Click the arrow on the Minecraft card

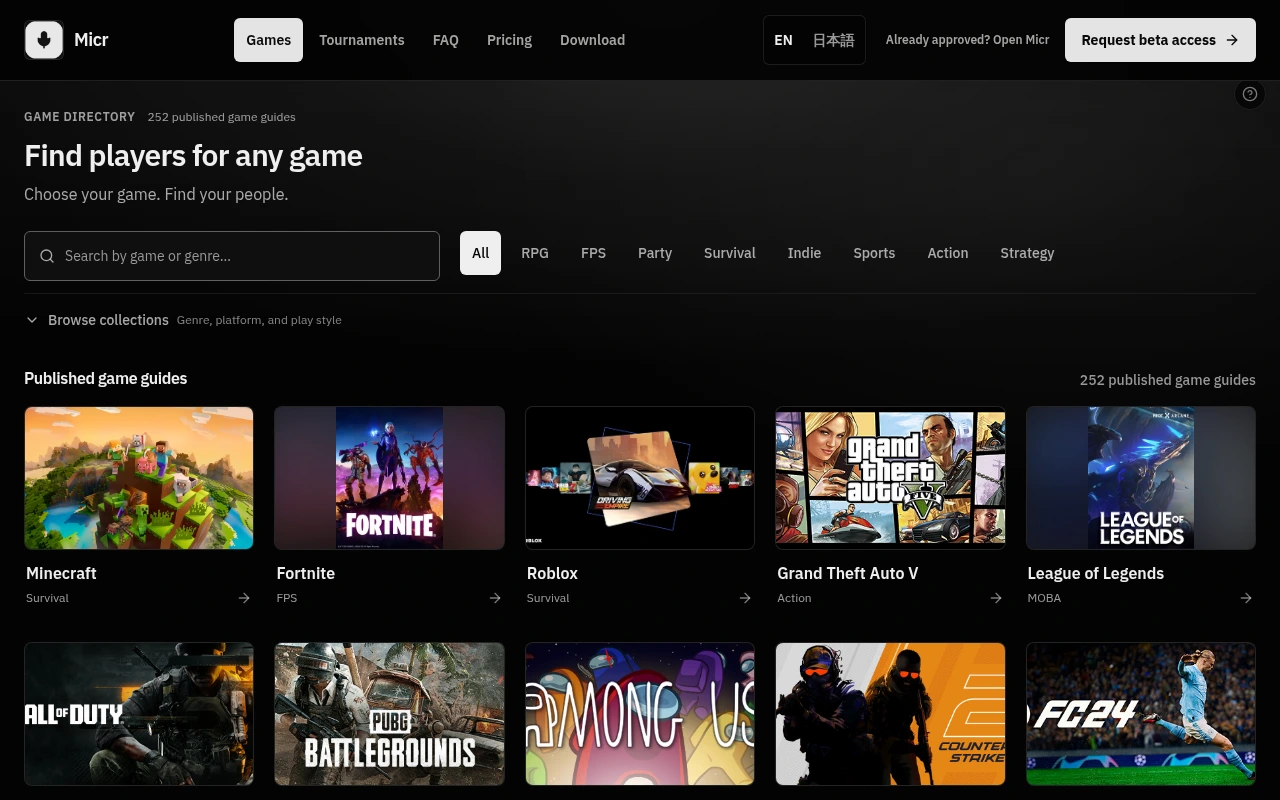(x=244, y=598)
